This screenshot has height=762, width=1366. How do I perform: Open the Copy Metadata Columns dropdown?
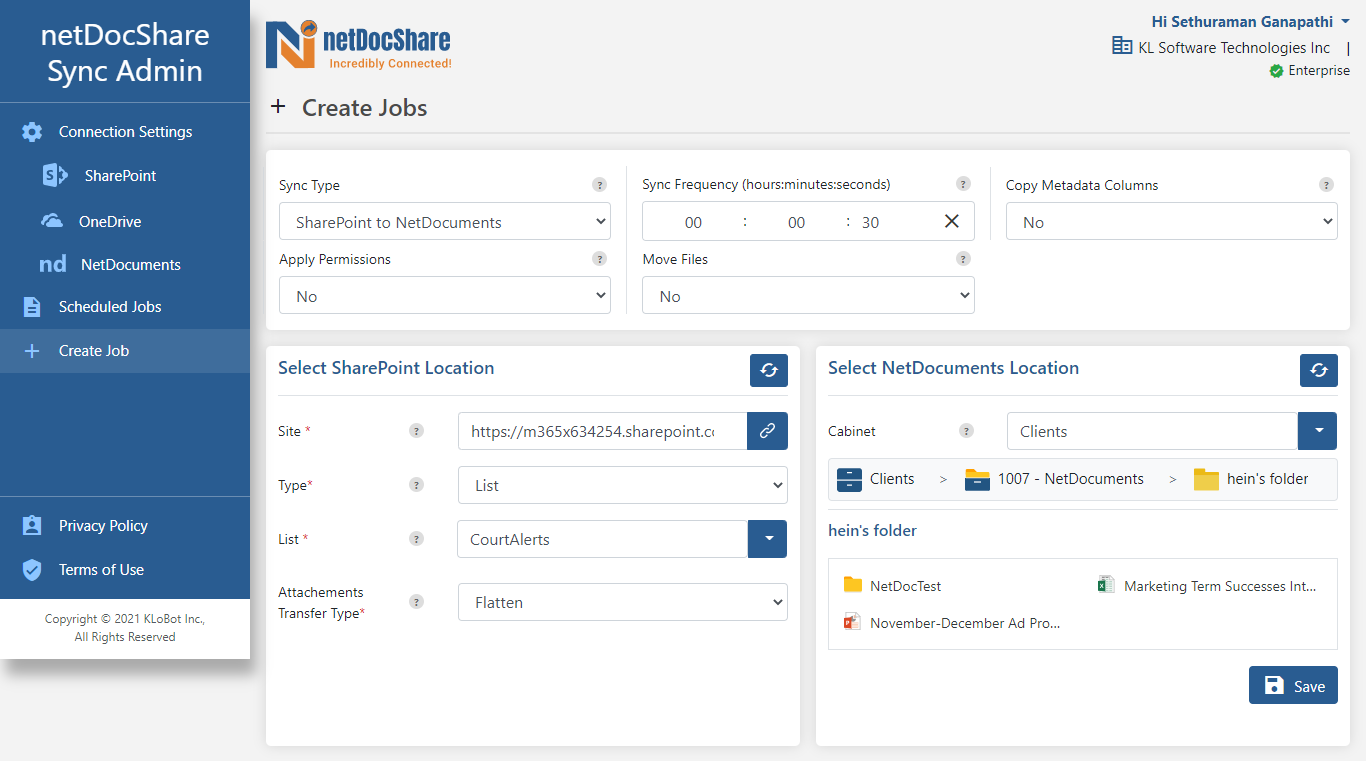click(x=1172, y=222)
